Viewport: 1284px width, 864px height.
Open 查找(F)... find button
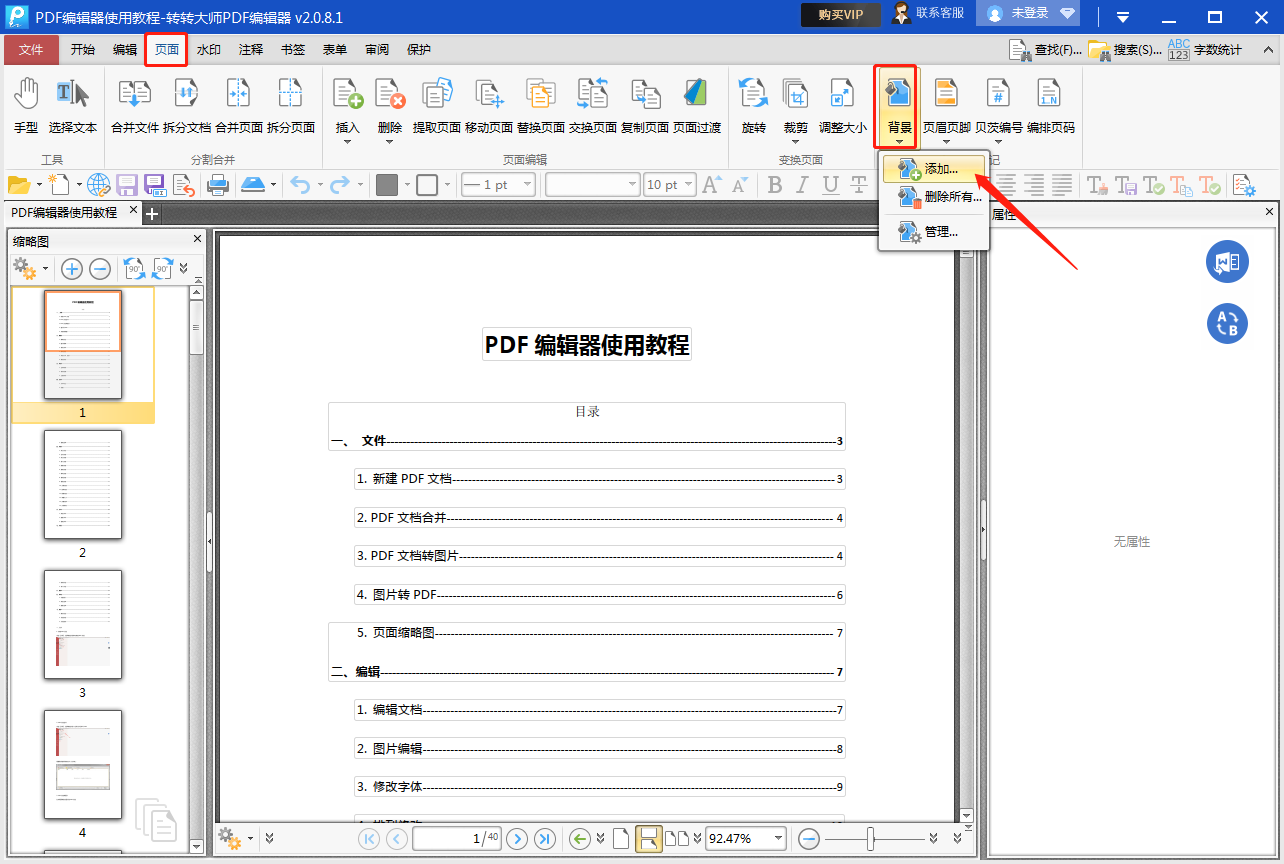(1046, 50)
